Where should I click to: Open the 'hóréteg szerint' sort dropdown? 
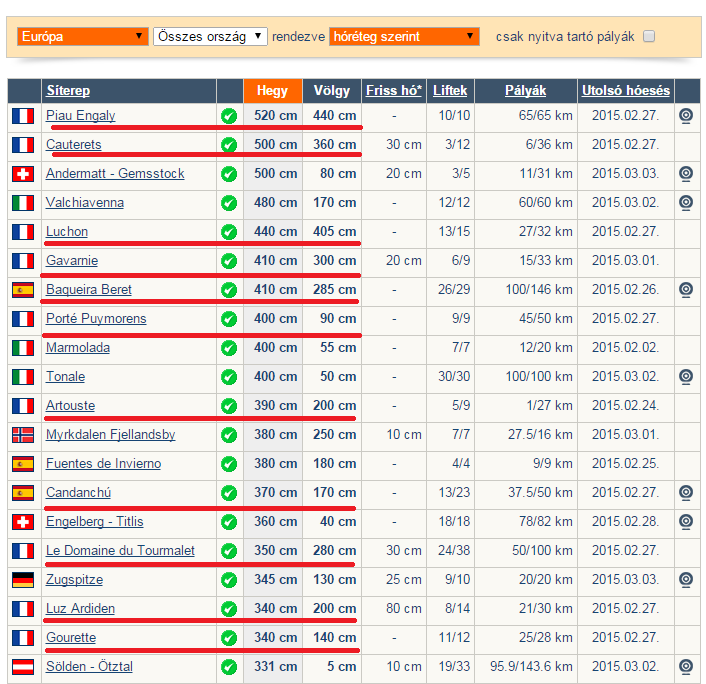[x=404, y=37]
